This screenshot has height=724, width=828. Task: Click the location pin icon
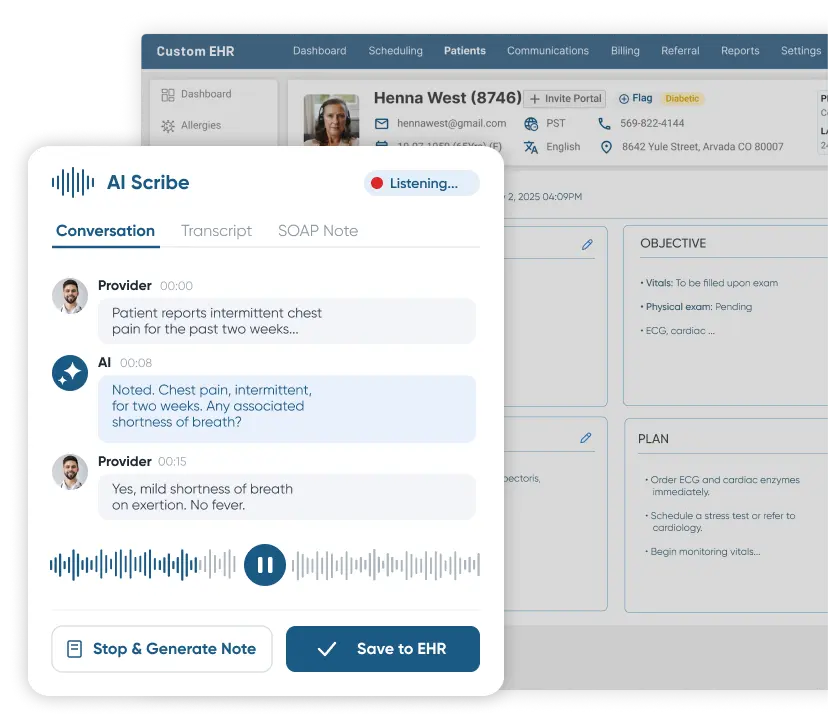pyautogui.click(x=606, y=147)
